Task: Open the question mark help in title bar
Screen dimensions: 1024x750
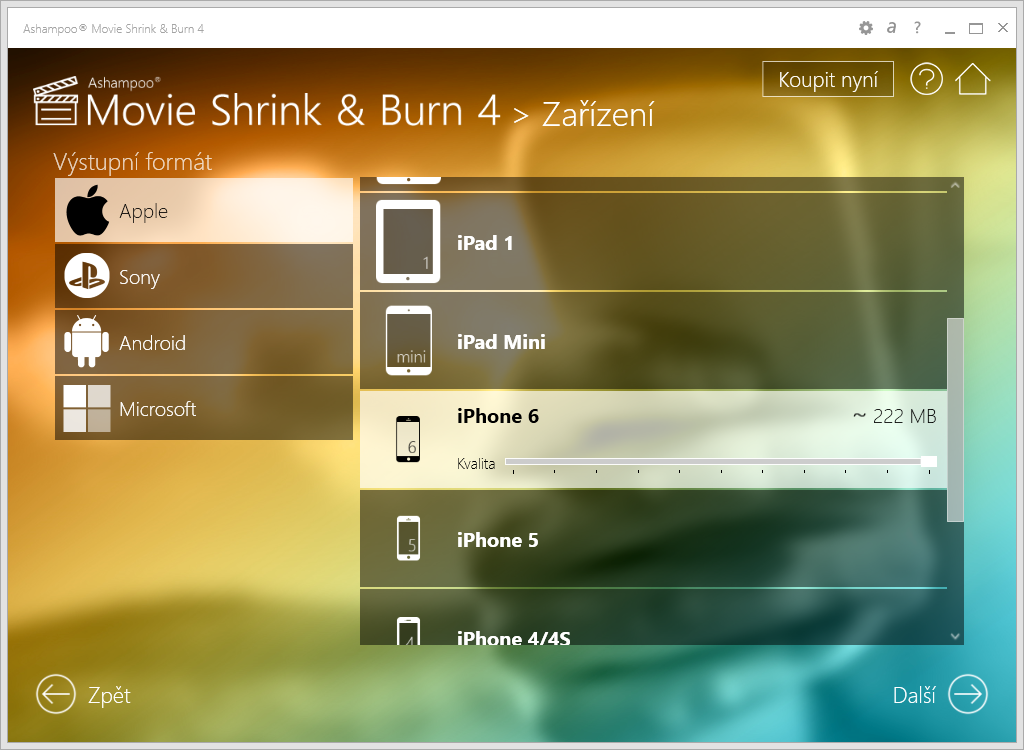Action: coord(918,27)
